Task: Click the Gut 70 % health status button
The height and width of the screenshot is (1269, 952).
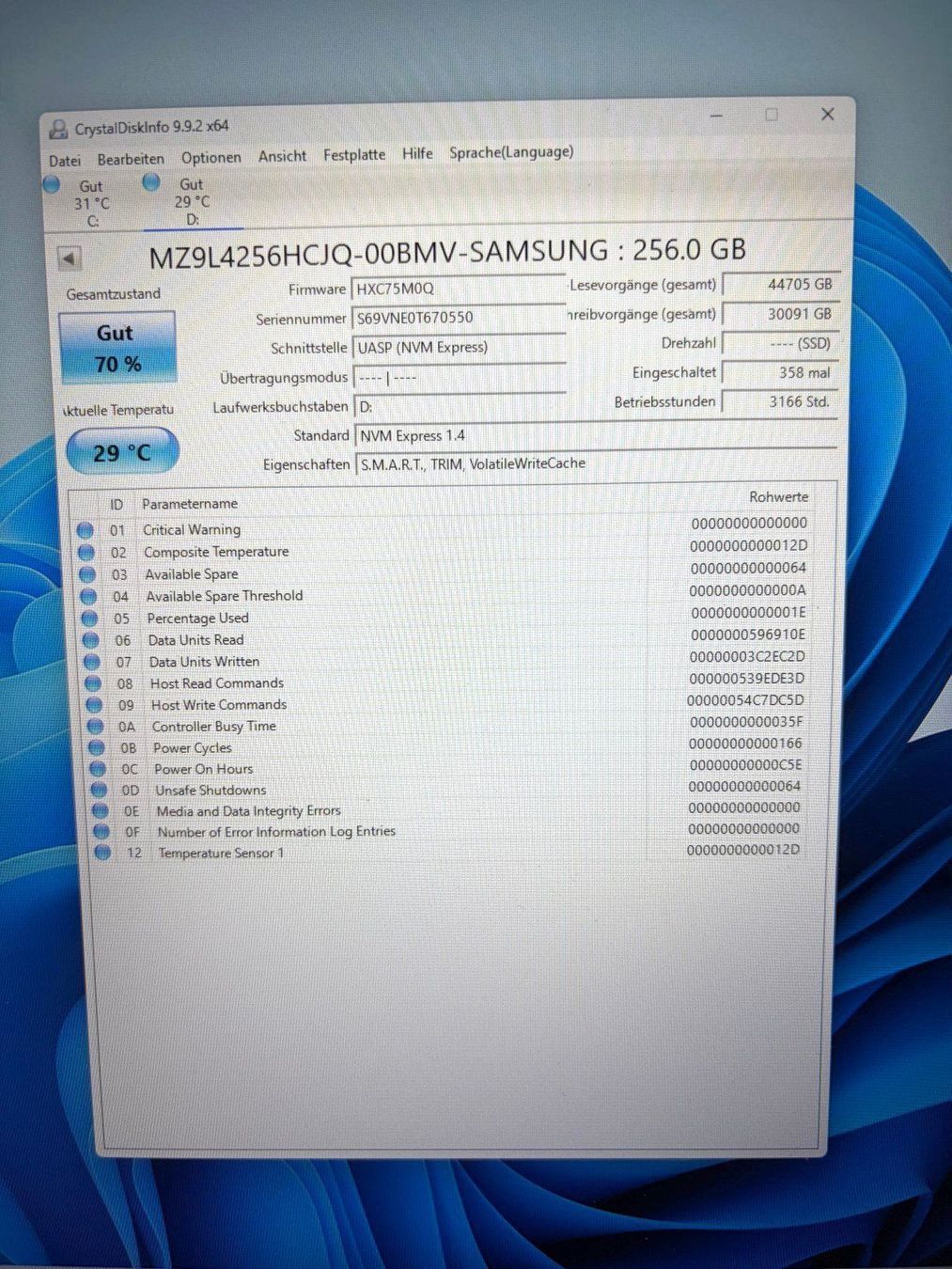Action: coord(117,349)
